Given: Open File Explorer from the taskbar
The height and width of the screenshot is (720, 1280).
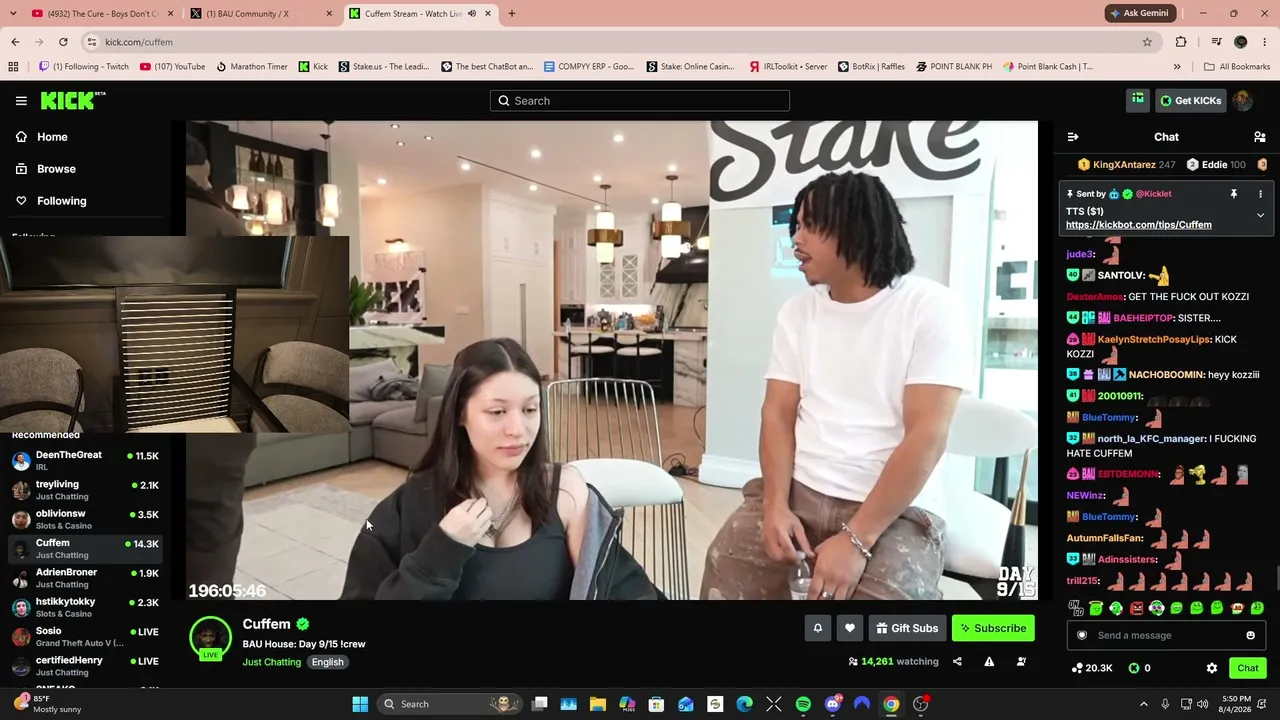Looking at the screenshot, I should 598,704.
